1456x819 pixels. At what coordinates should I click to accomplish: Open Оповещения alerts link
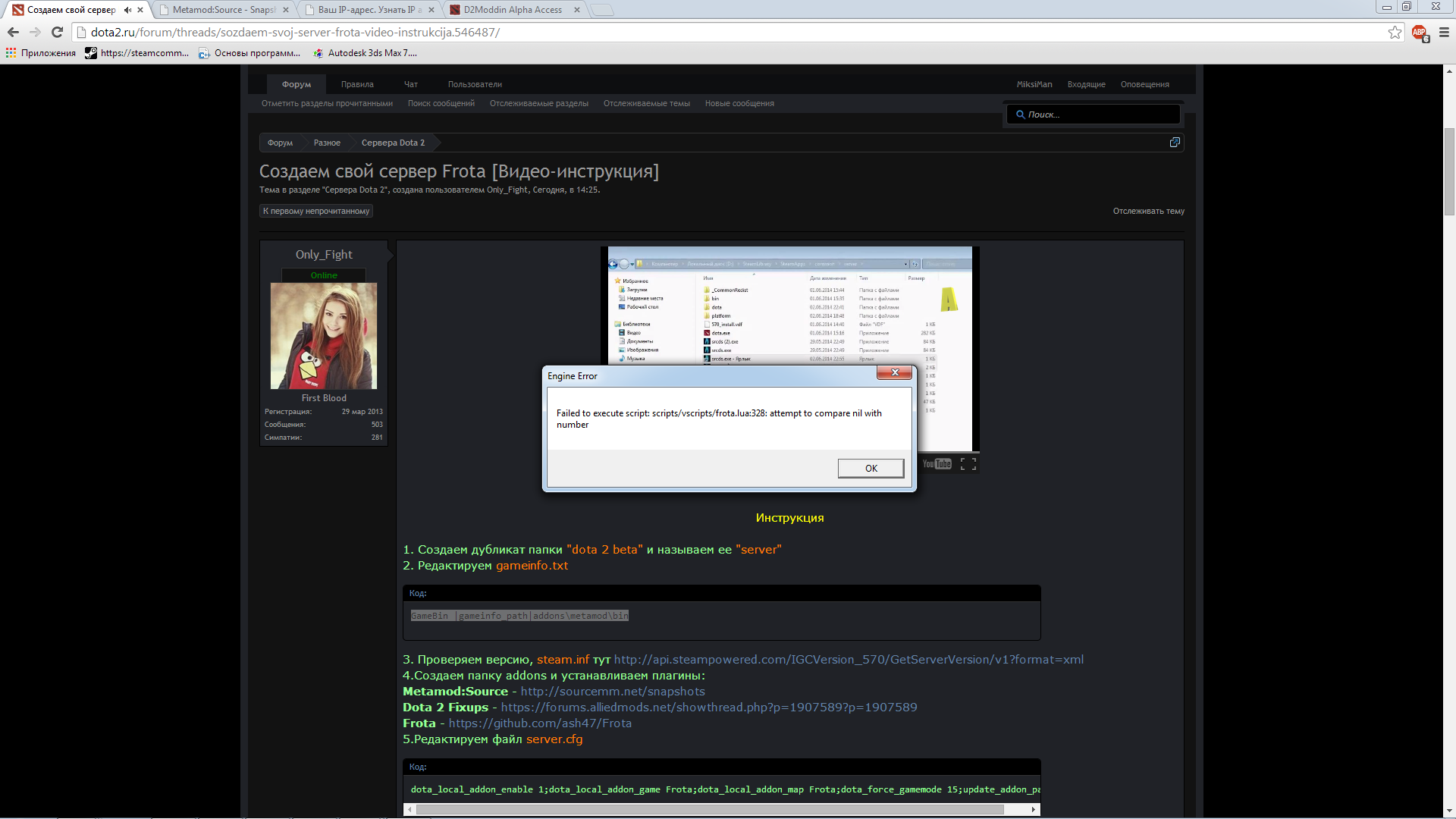(x=1145, y=84)
